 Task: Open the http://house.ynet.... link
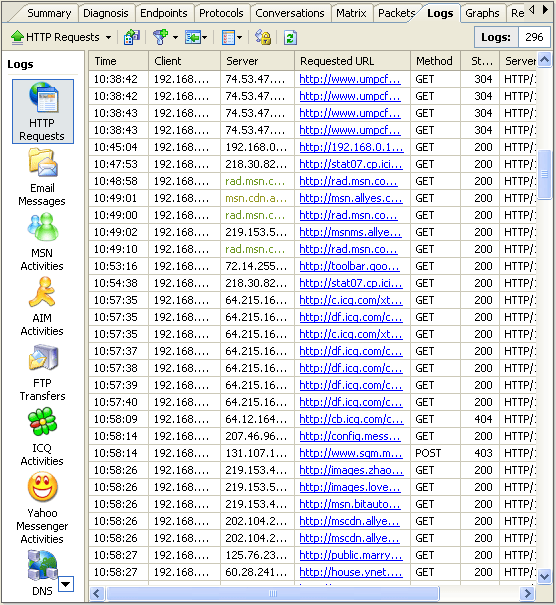(351, 571)
